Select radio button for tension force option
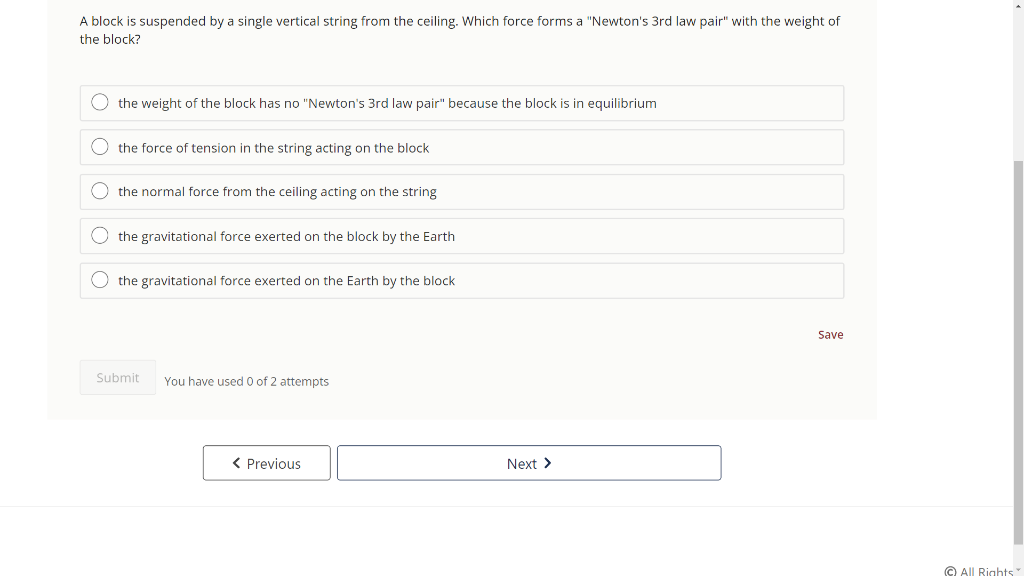The image size is (1024, 576). 100,146
